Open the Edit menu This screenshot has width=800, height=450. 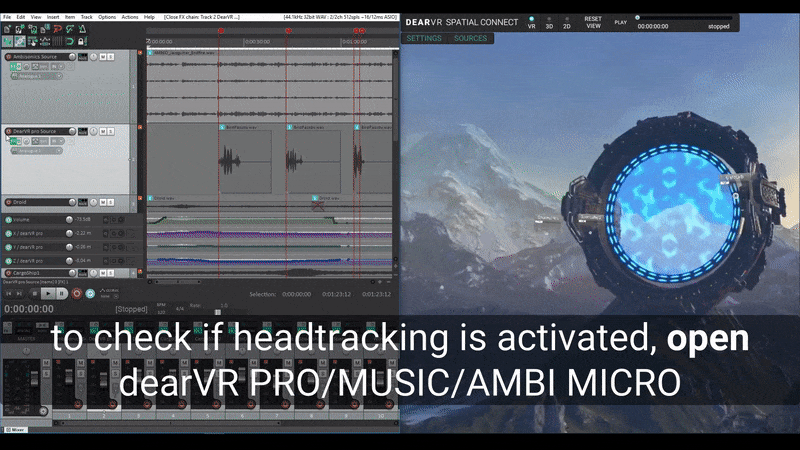(20, 17)
